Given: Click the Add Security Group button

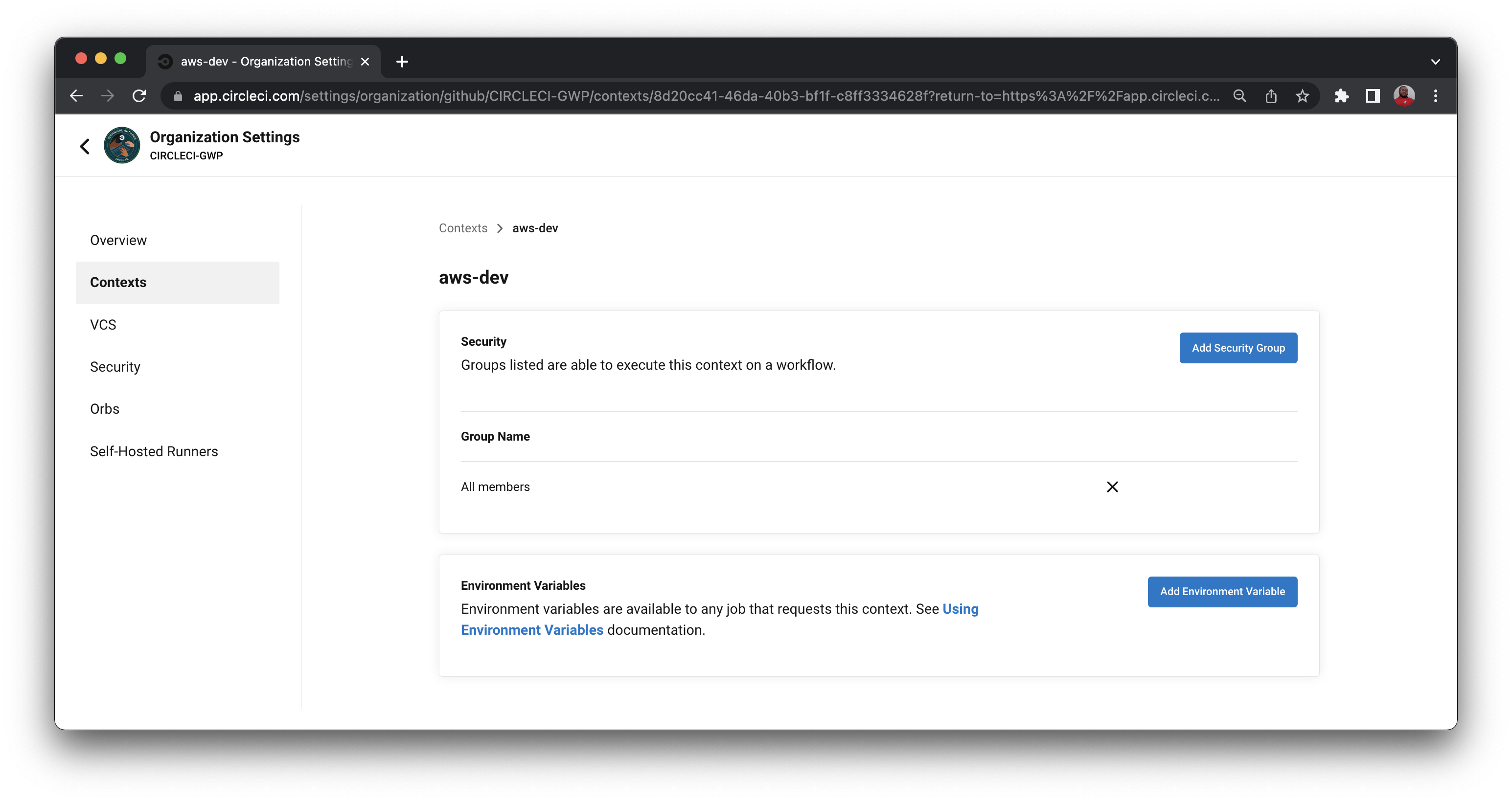Looking at the screenshot, I should (1238, 347).
